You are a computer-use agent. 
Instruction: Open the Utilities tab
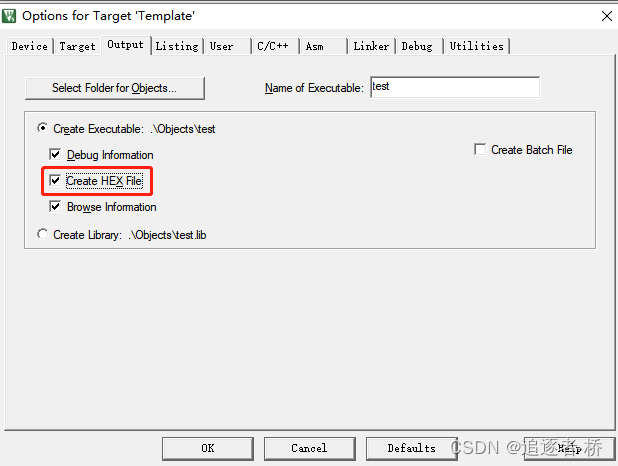(477, 47)
